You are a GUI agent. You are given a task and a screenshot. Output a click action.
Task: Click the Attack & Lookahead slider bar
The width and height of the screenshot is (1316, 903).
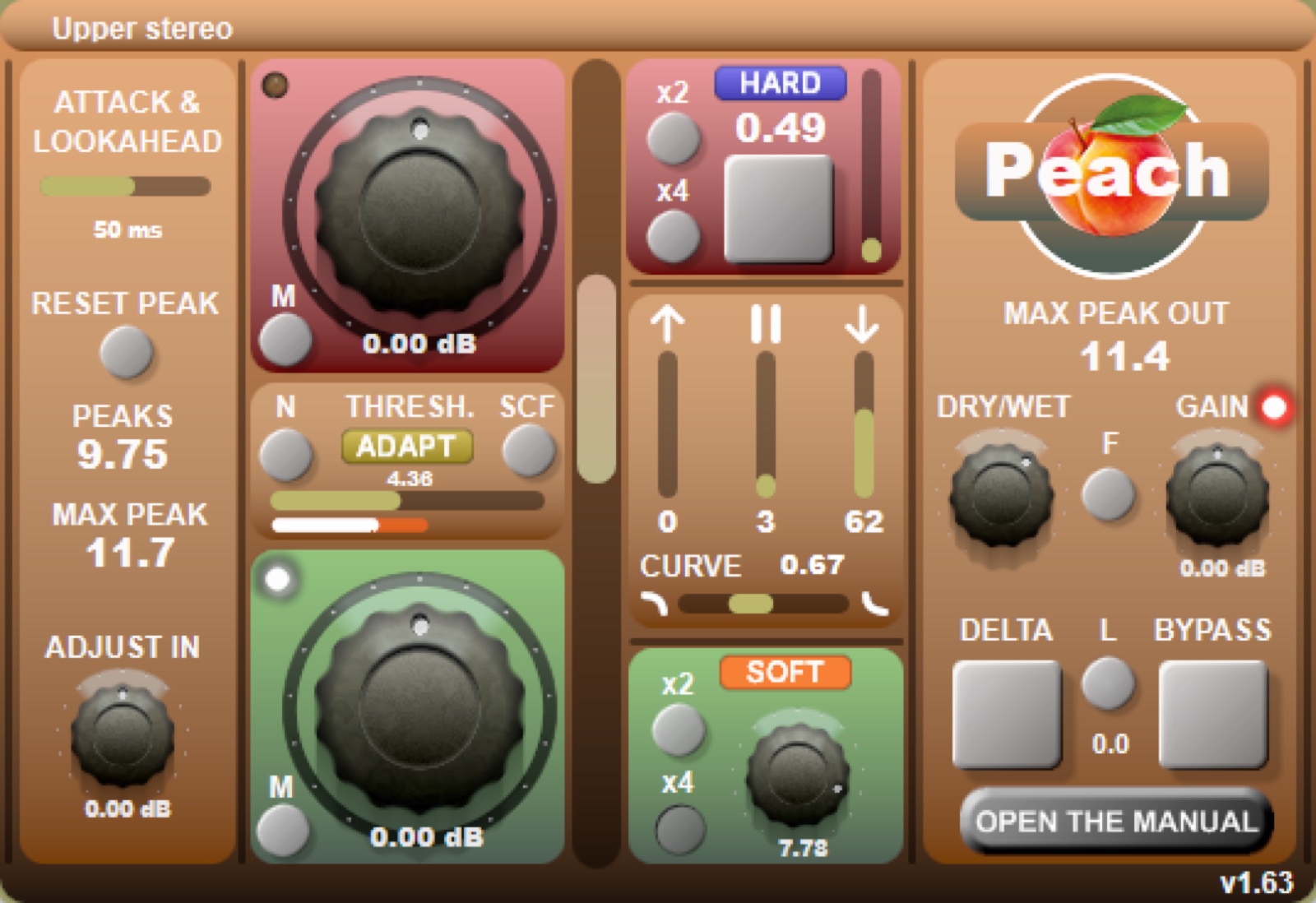click(125, 187)
